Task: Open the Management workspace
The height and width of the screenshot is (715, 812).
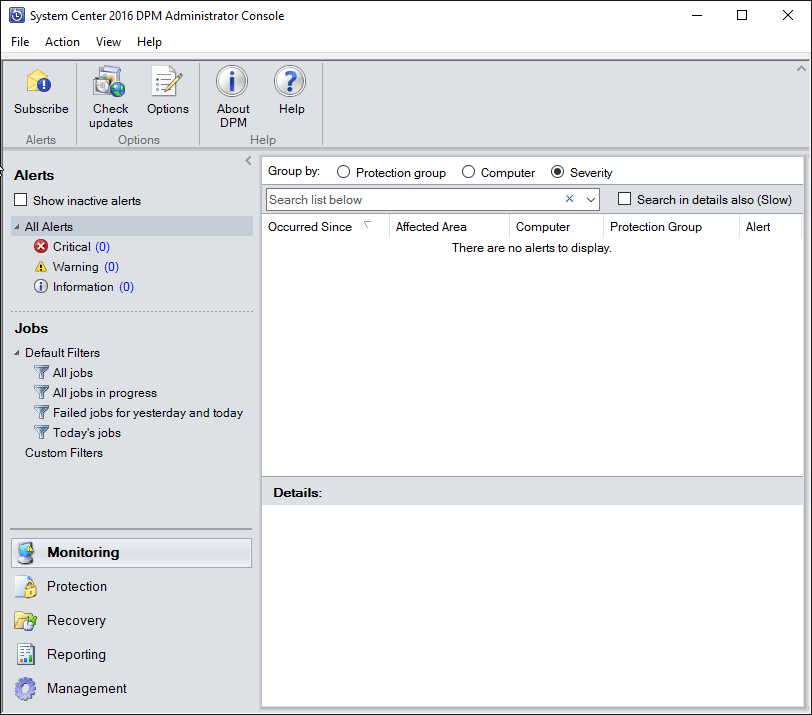Action: pyautogui.click(x=132, y=689)
